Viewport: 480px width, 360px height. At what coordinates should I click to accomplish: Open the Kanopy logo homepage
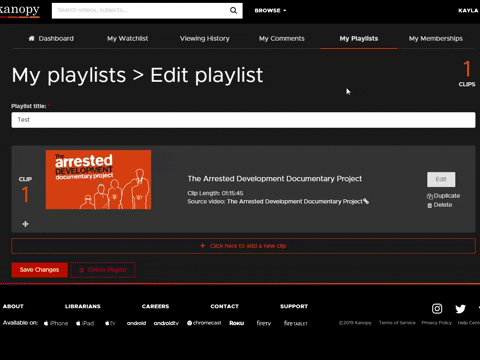click(x=20, y=10)
